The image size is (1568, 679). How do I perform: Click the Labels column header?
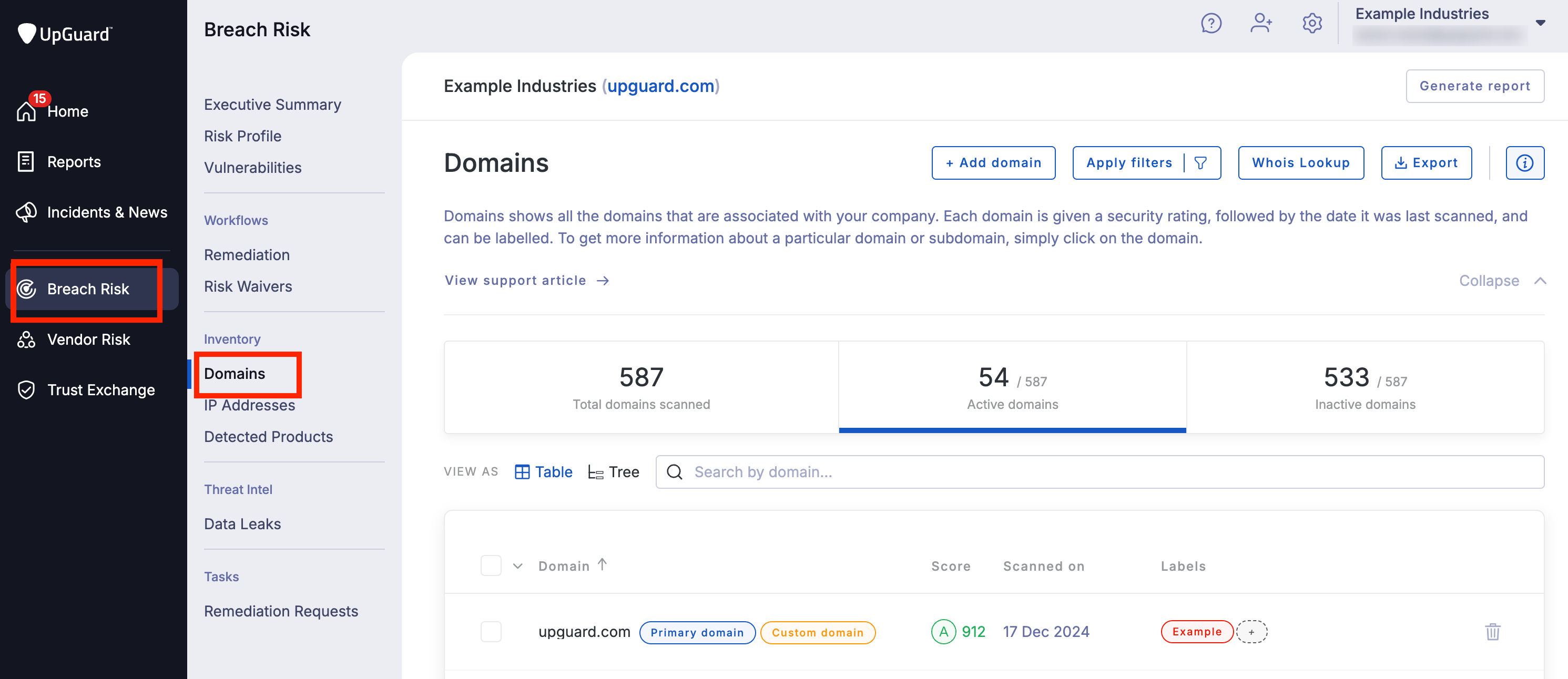(x=1183, y=567)
